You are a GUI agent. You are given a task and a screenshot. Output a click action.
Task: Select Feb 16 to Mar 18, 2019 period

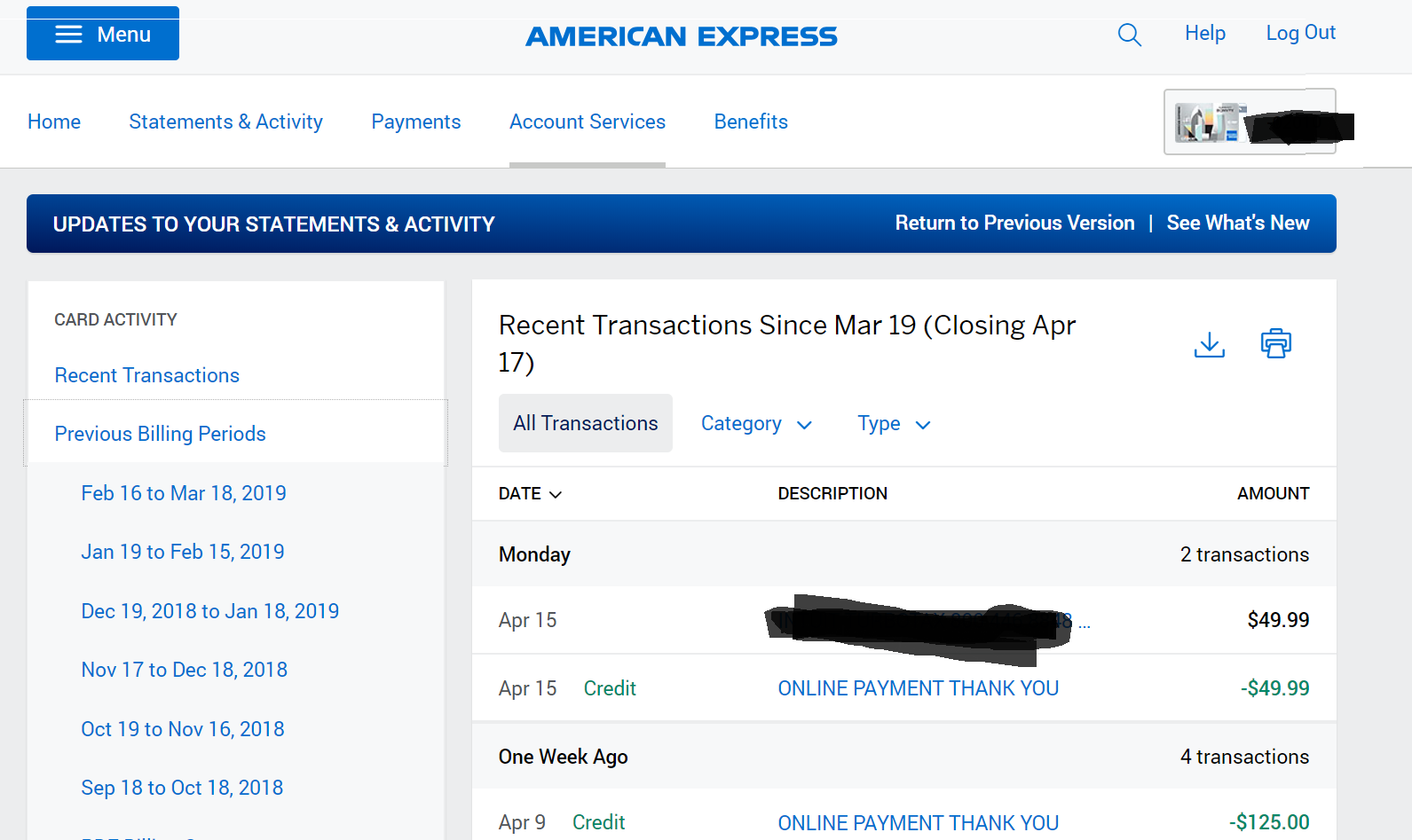[x=184, y=493]
